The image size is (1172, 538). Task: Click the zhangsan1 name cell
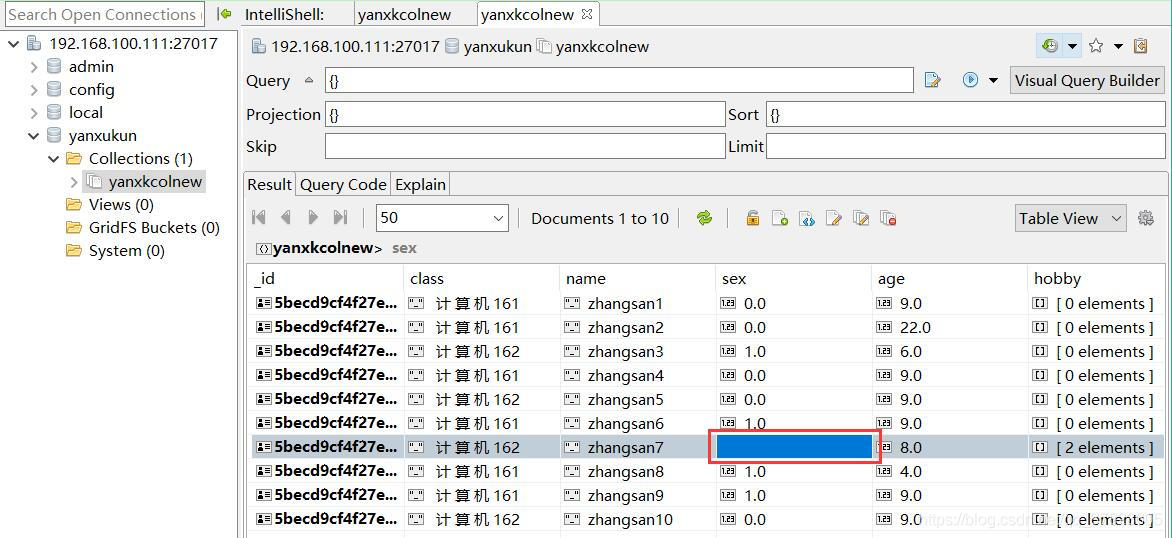click(637, 303)
